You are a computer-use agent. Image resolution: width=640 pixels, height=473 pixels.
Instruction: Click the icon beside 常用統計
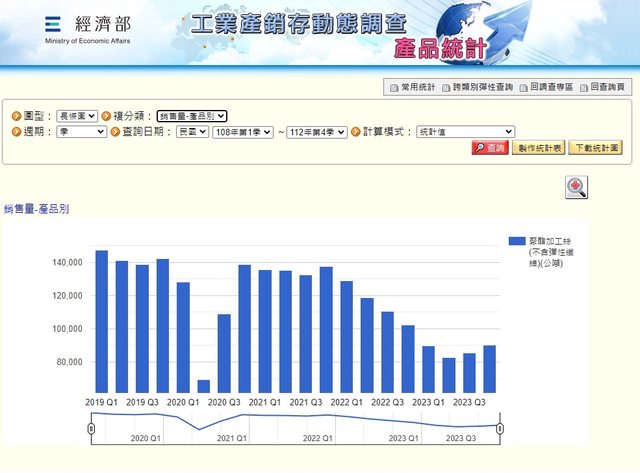393,88
